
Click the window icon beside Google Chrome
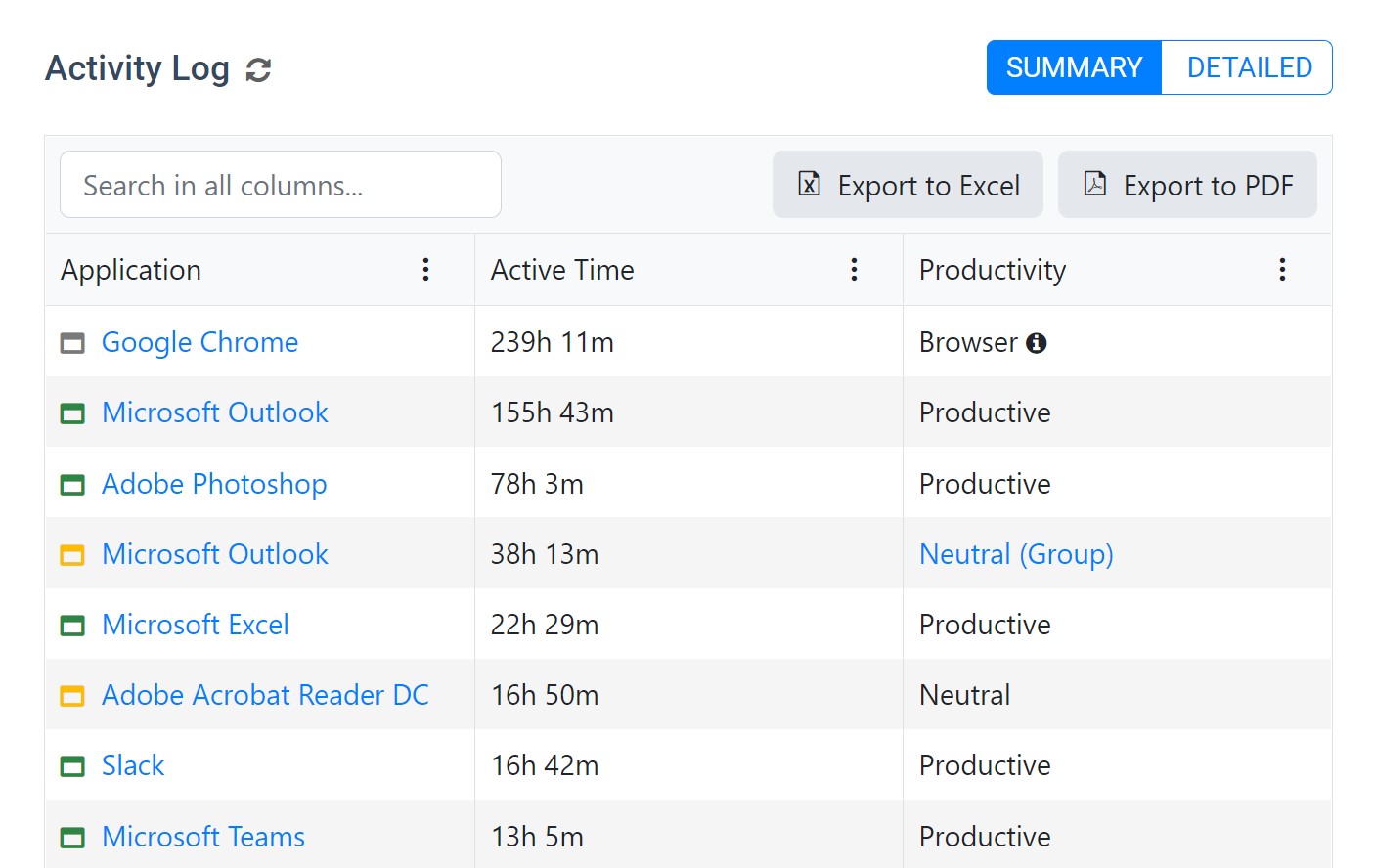pyautogui.click(x=72, y=343)
